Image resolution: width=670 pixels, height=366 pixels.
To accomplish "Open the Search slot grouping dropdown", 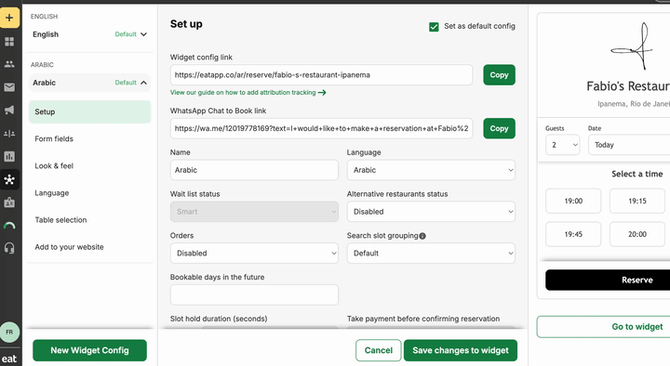I will (431, 253).
